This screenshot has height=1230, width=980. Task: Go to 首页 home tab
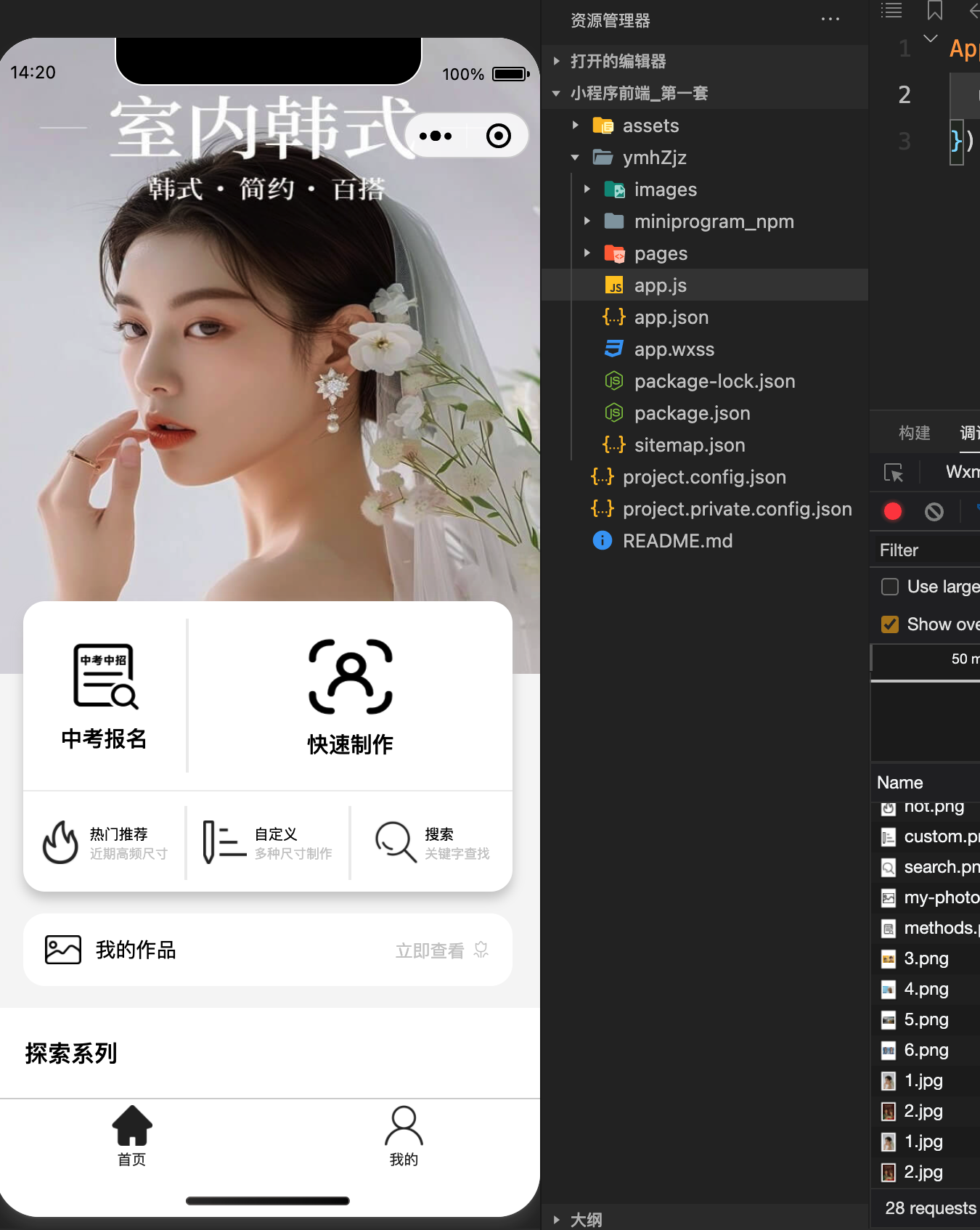[x=132, y=1136]
